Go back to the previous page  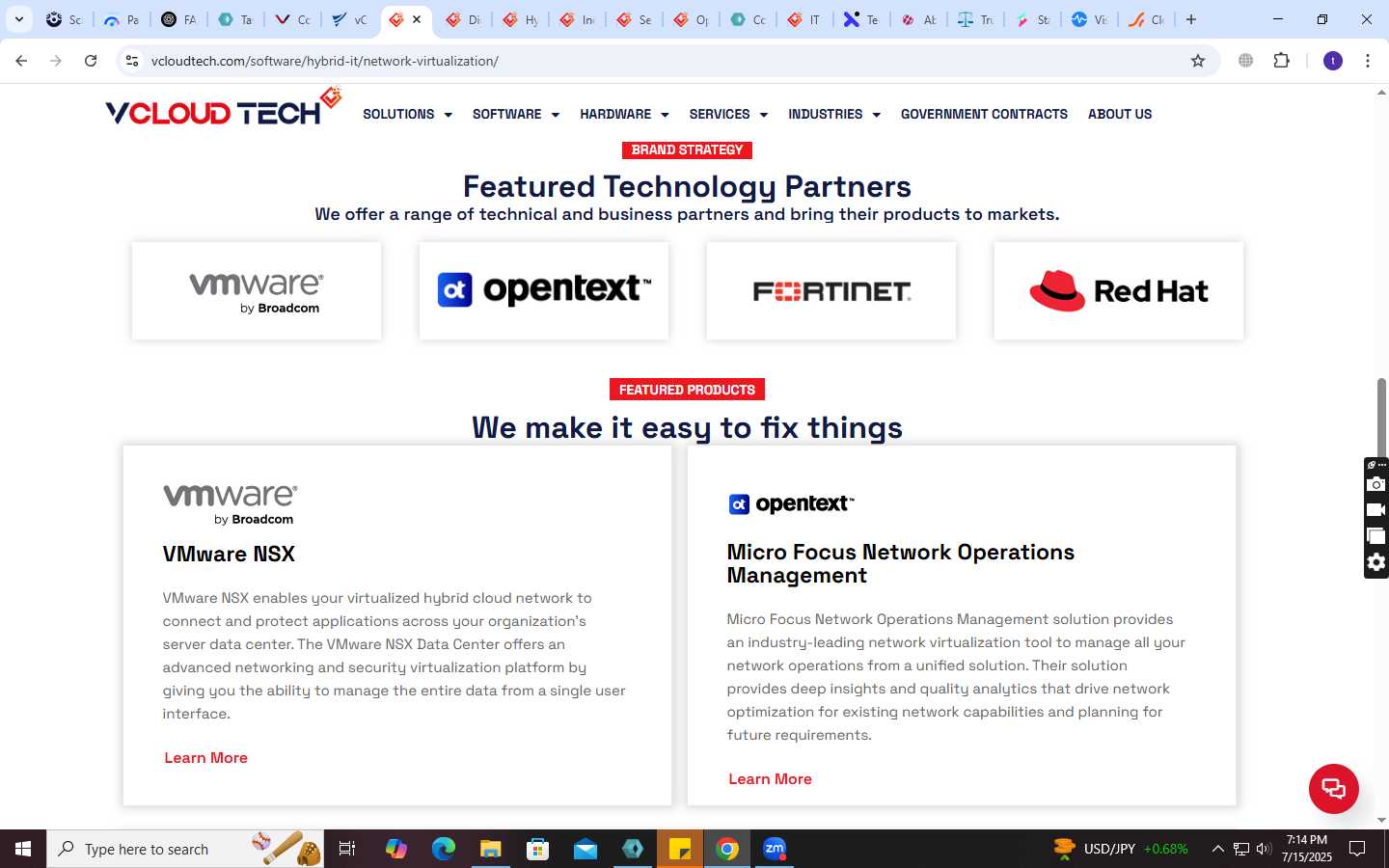click(21, 61)
